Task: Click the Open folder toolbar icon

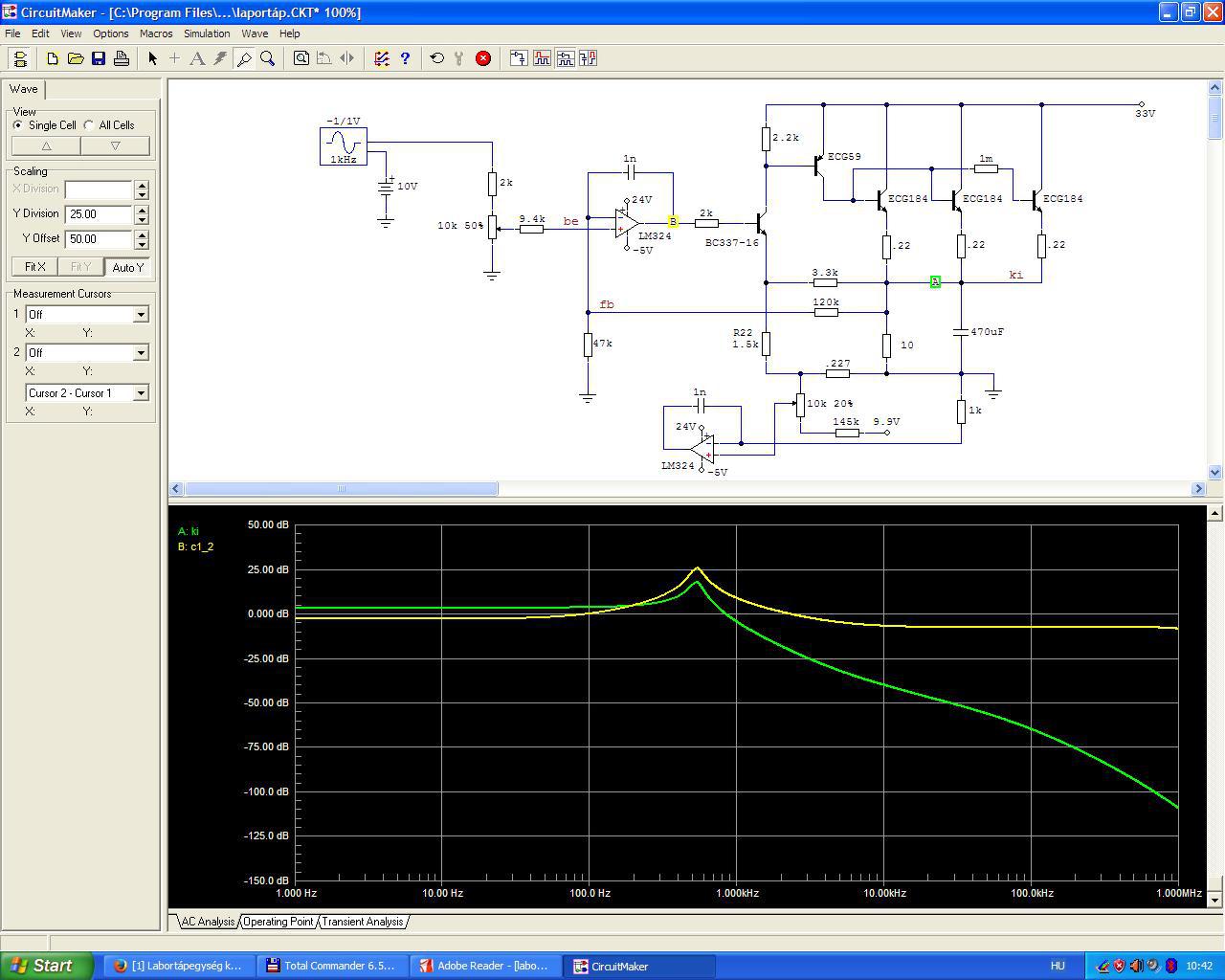Action: pos(76,58)
